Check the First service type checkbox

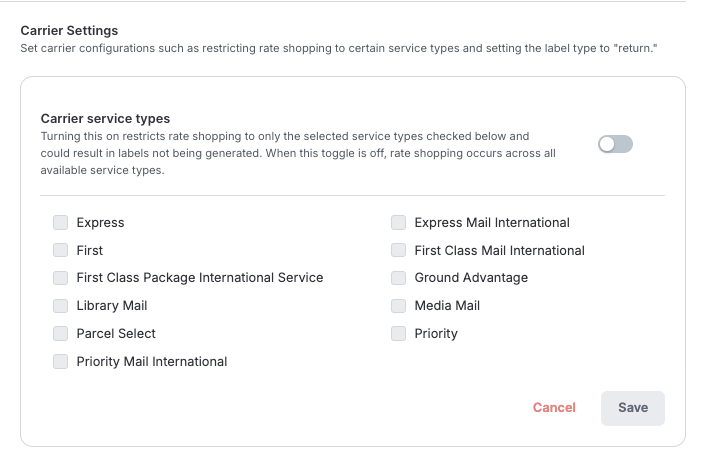coord(61,250)
